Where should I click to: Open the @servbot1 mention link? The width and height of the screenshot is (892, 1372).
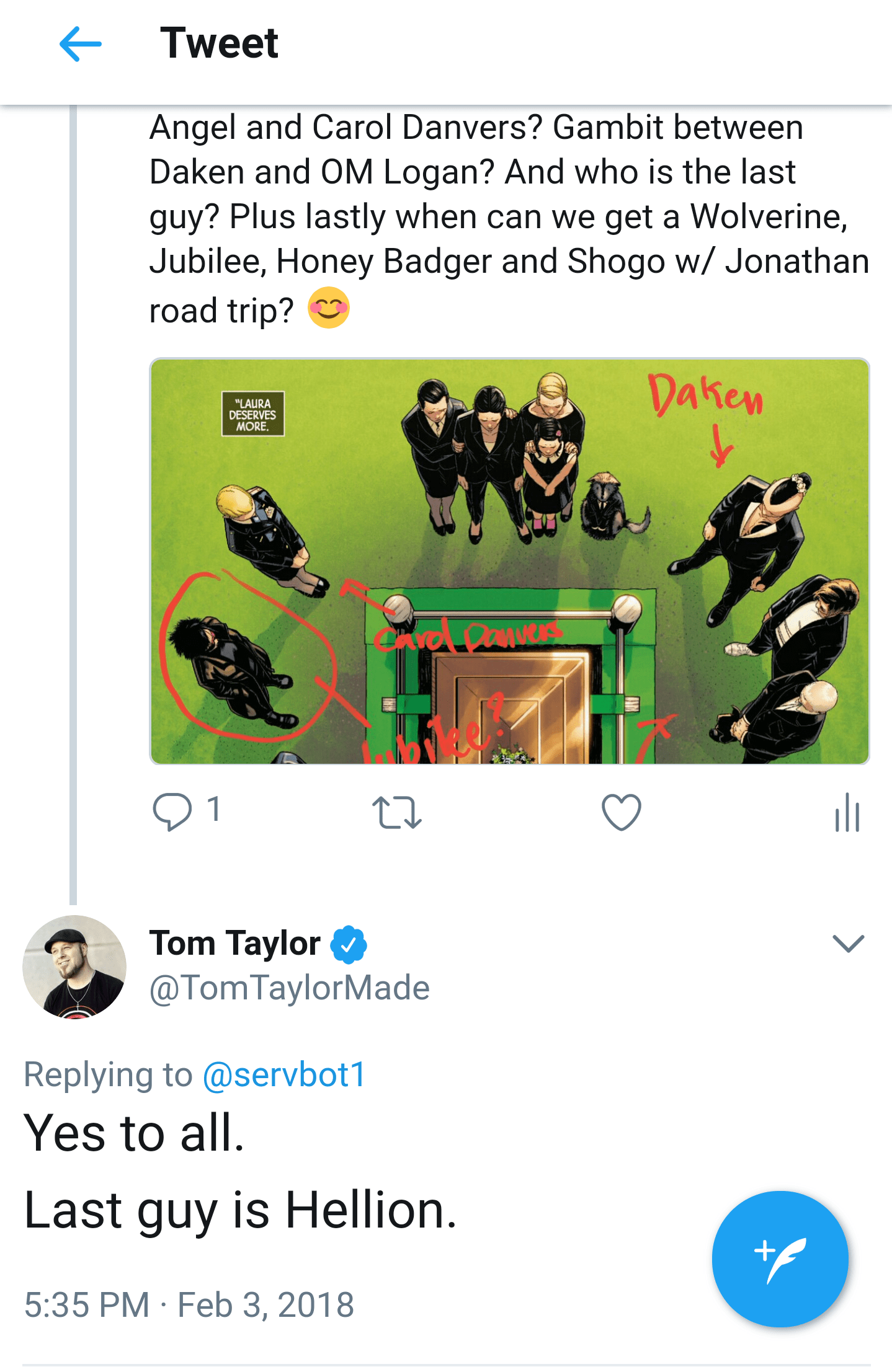point(284,1074)
